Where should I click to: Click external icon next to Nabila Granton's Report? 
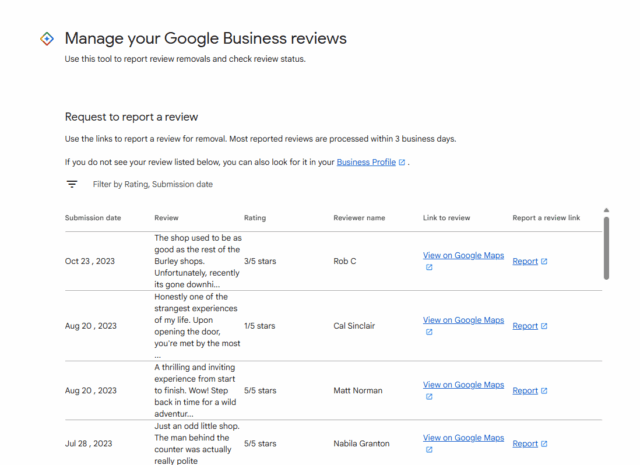pos(544,444)
